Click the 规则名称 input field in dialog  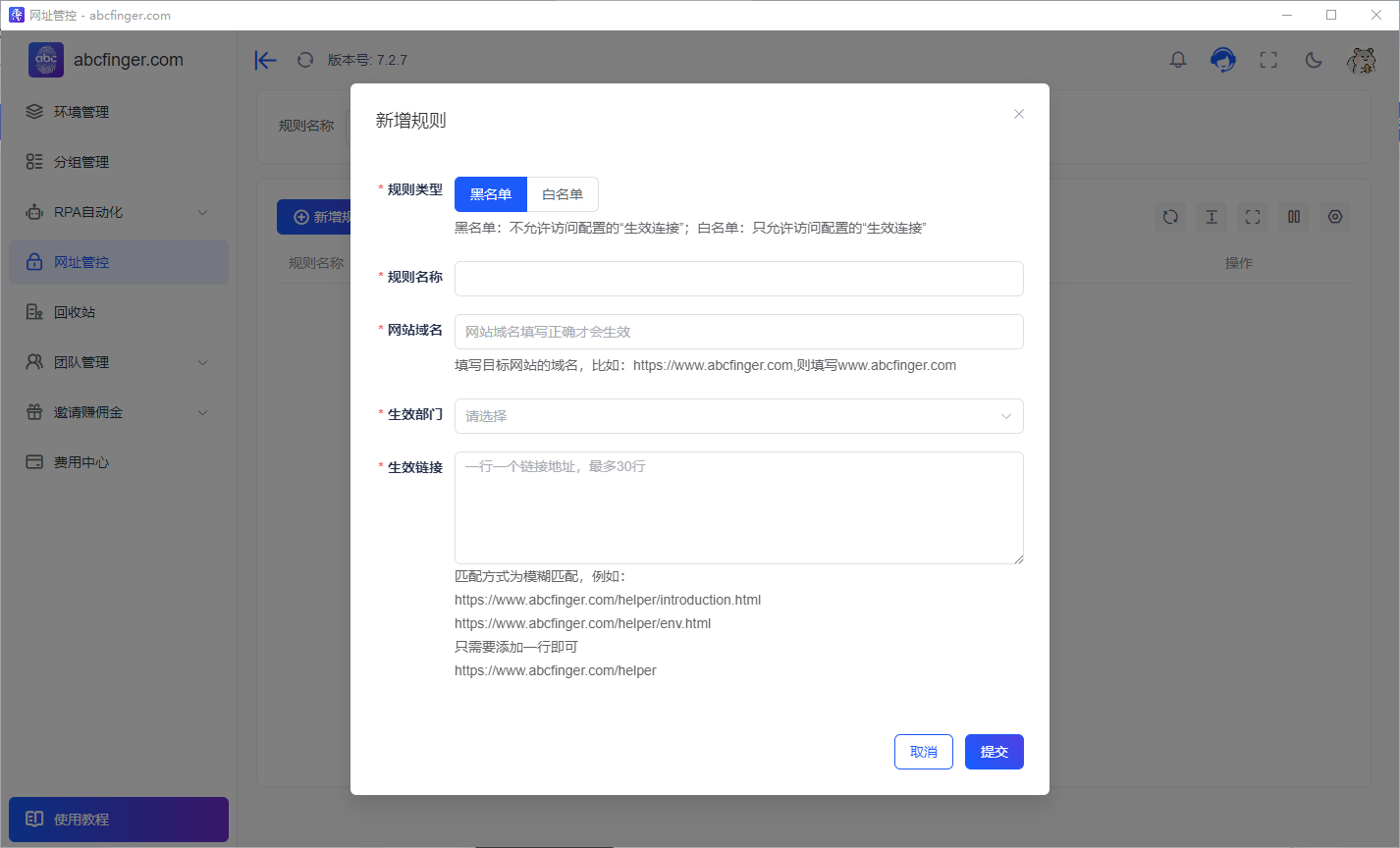[x=738, y=279]
